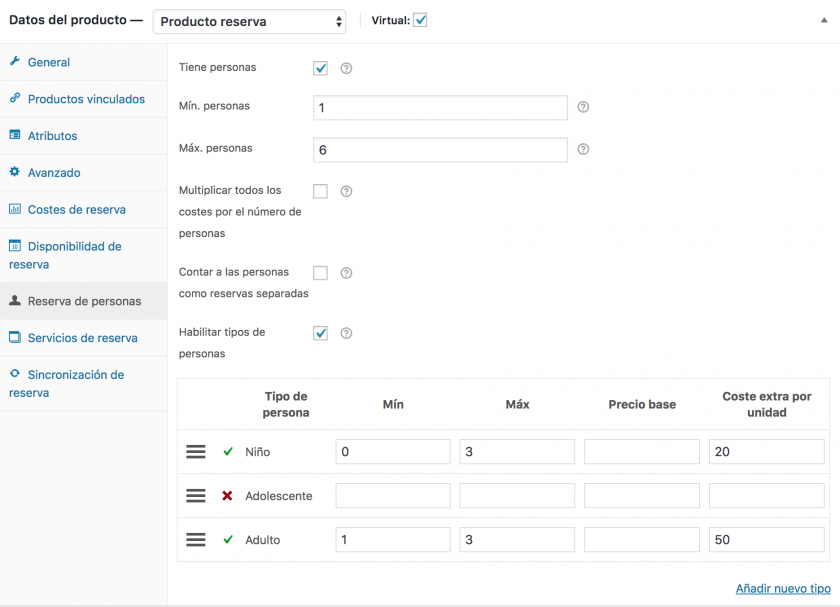Click help icon beside Máx. personas field
This screenshot has width=840, height=607.
(x=583, y=149)
